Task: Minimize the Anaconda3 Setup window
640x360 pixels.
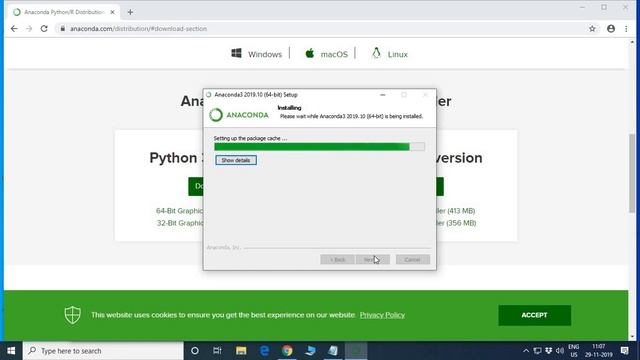Action: point(382,95)
